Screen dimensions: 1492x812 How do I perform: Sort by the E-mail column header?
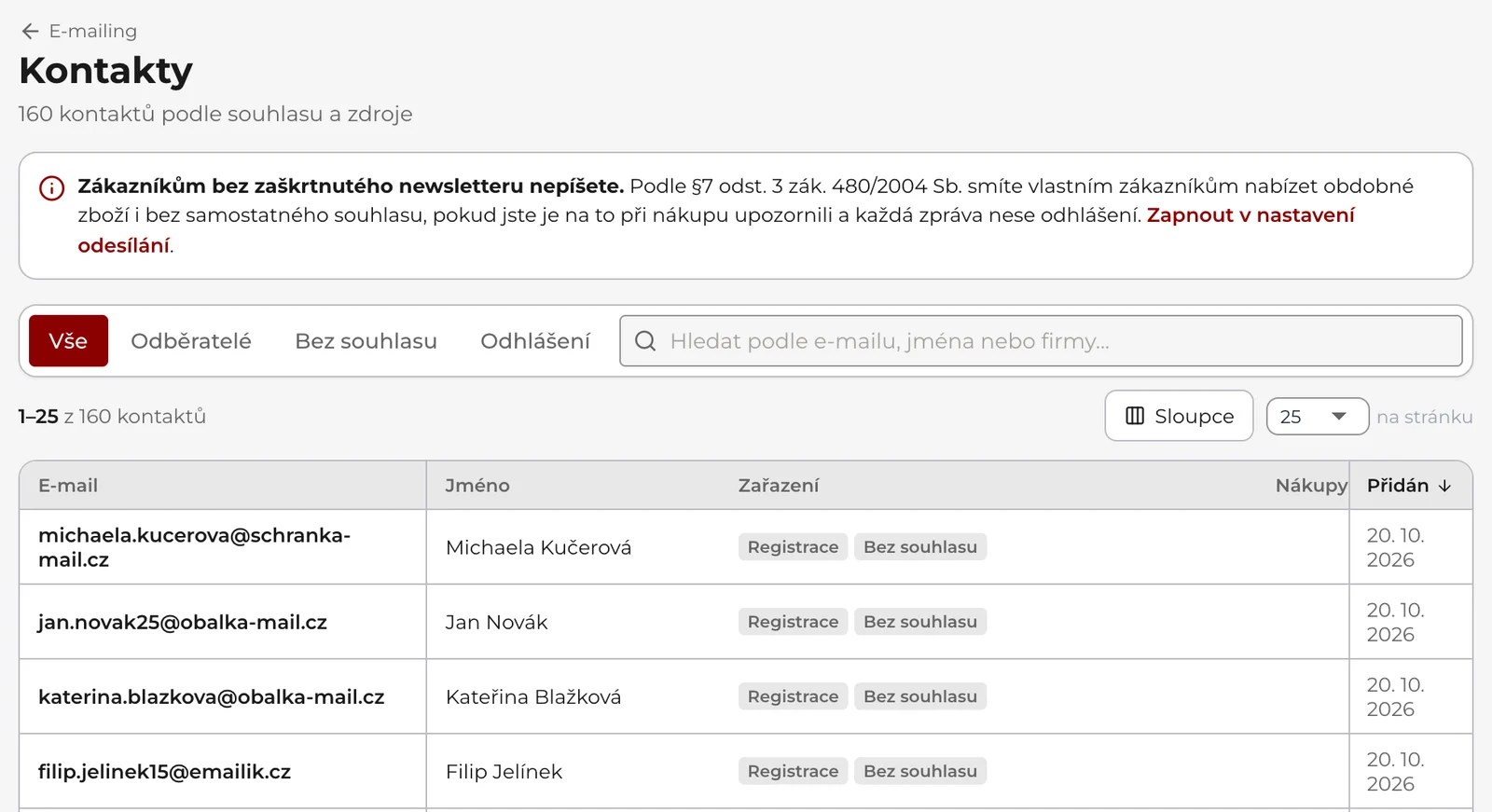pyautogui.click(x=68, y=486)
